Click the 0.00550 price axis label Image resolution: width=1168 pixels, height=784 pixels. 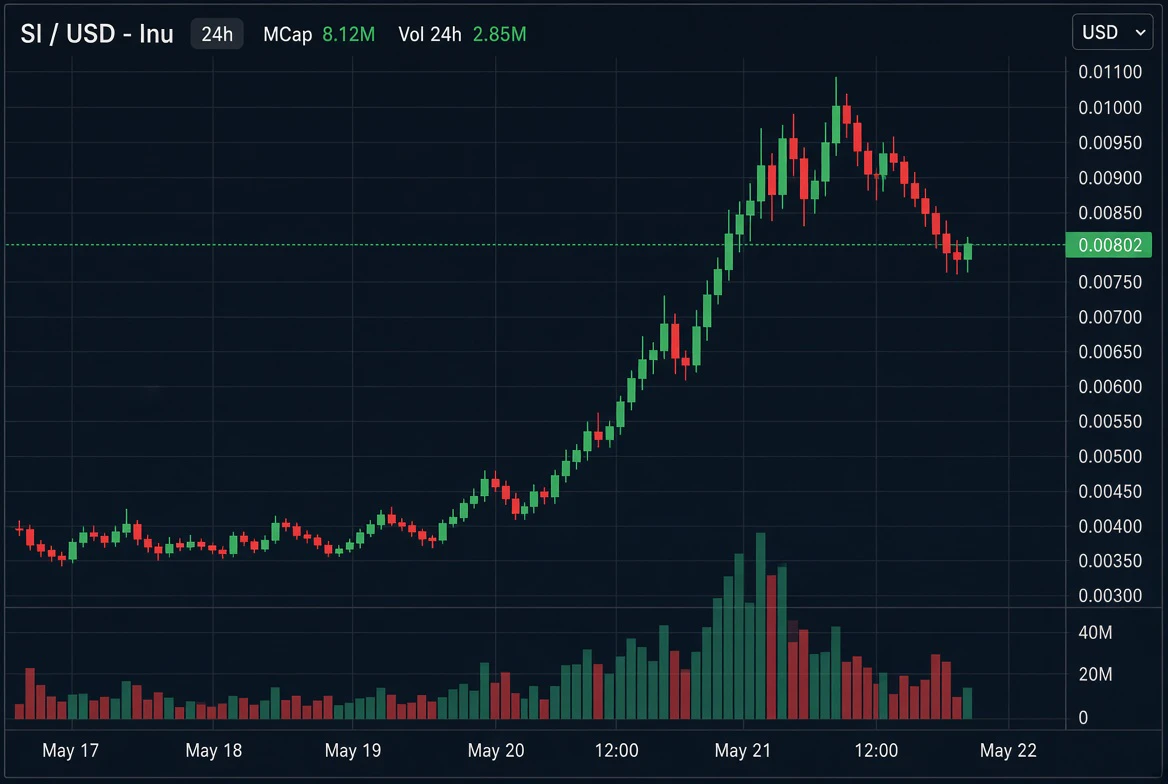coord(1110,421)
